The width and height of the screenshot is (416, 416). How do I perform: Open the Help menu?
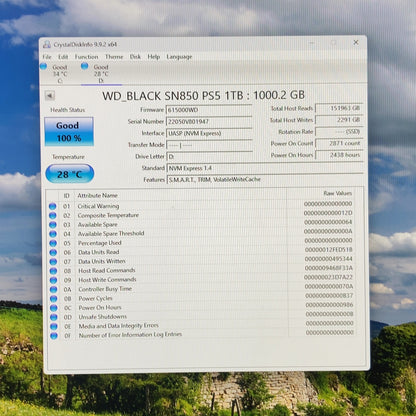(x=154, y=57)
